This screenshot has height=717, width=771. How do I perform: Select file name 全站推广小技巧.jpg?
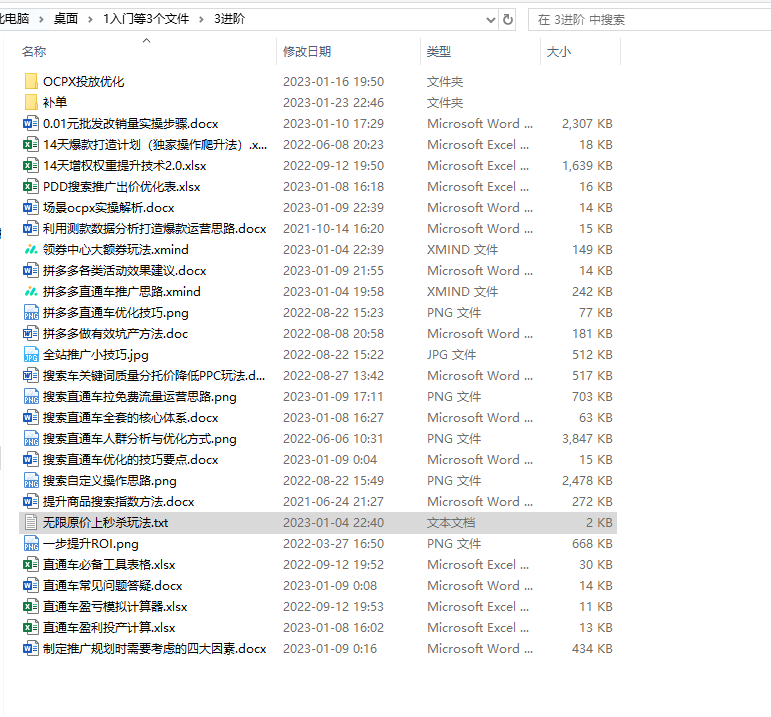click(95, 355)
